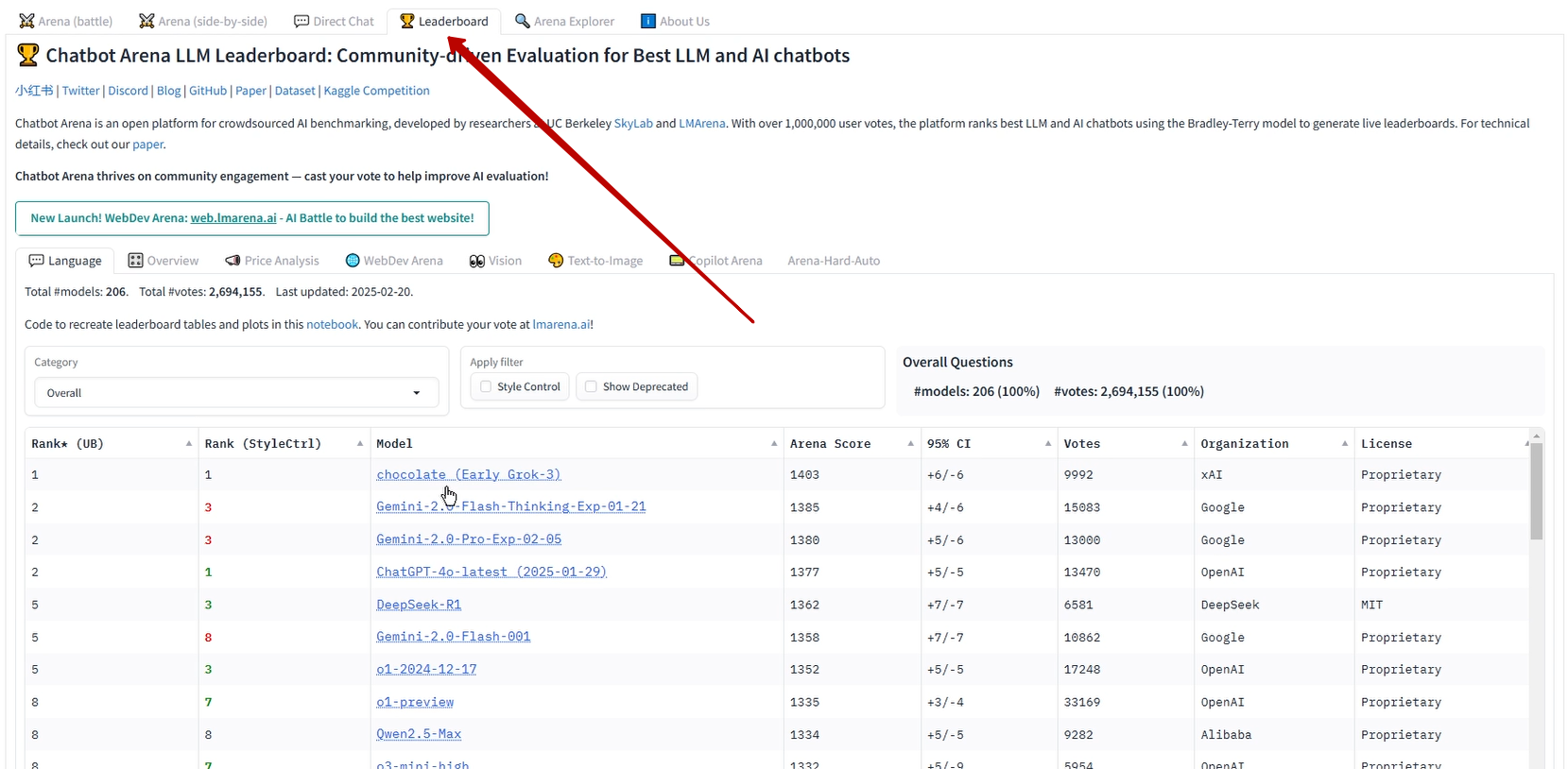Open the lmarena.ai vote link
Screen dimensions: 1568x769
click(x=561, y=324)
